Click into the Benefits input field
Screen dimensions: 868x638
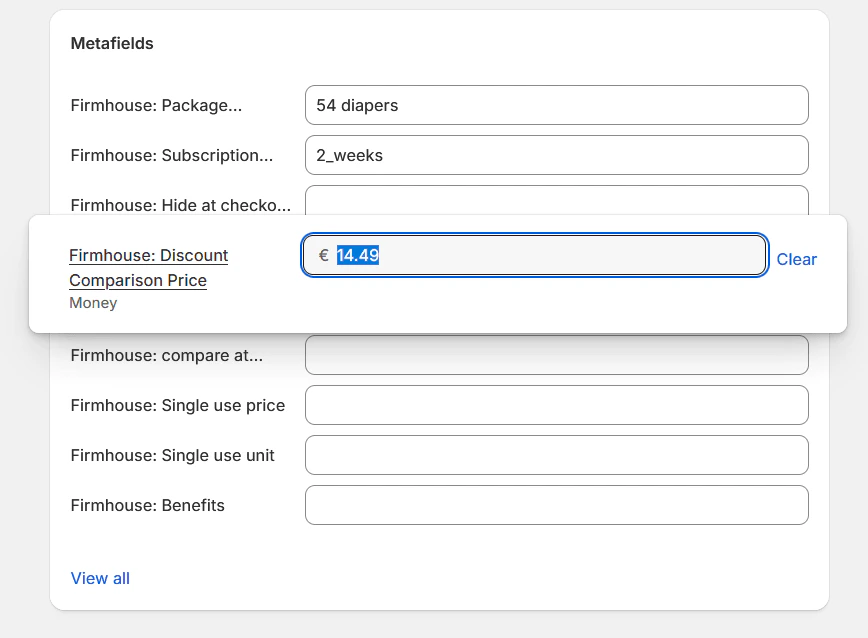click(556, 505)
